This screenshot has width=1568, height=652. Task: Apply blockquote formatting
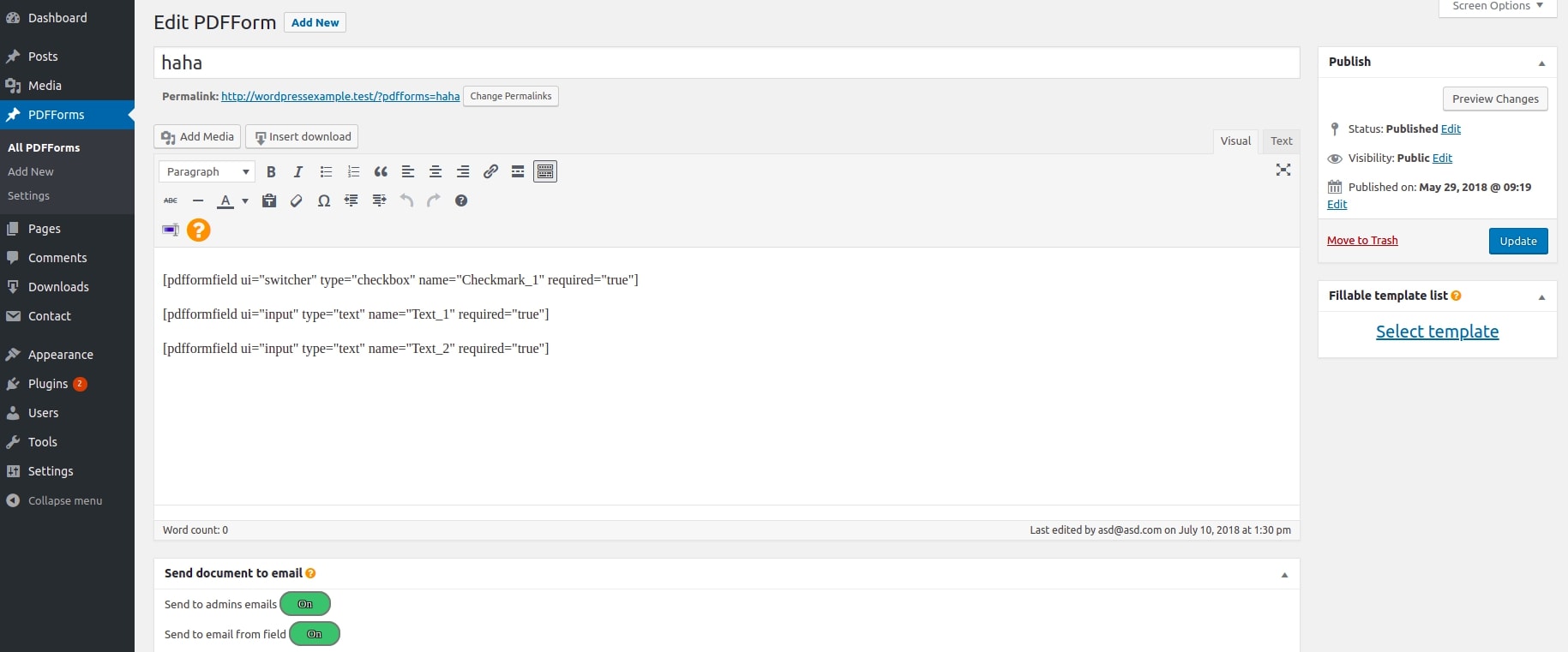point(381,172)
